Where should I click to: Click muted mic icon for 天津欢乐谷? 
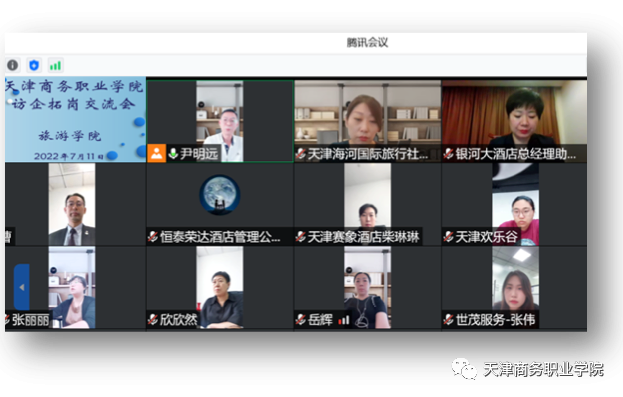tap(448, 237)
